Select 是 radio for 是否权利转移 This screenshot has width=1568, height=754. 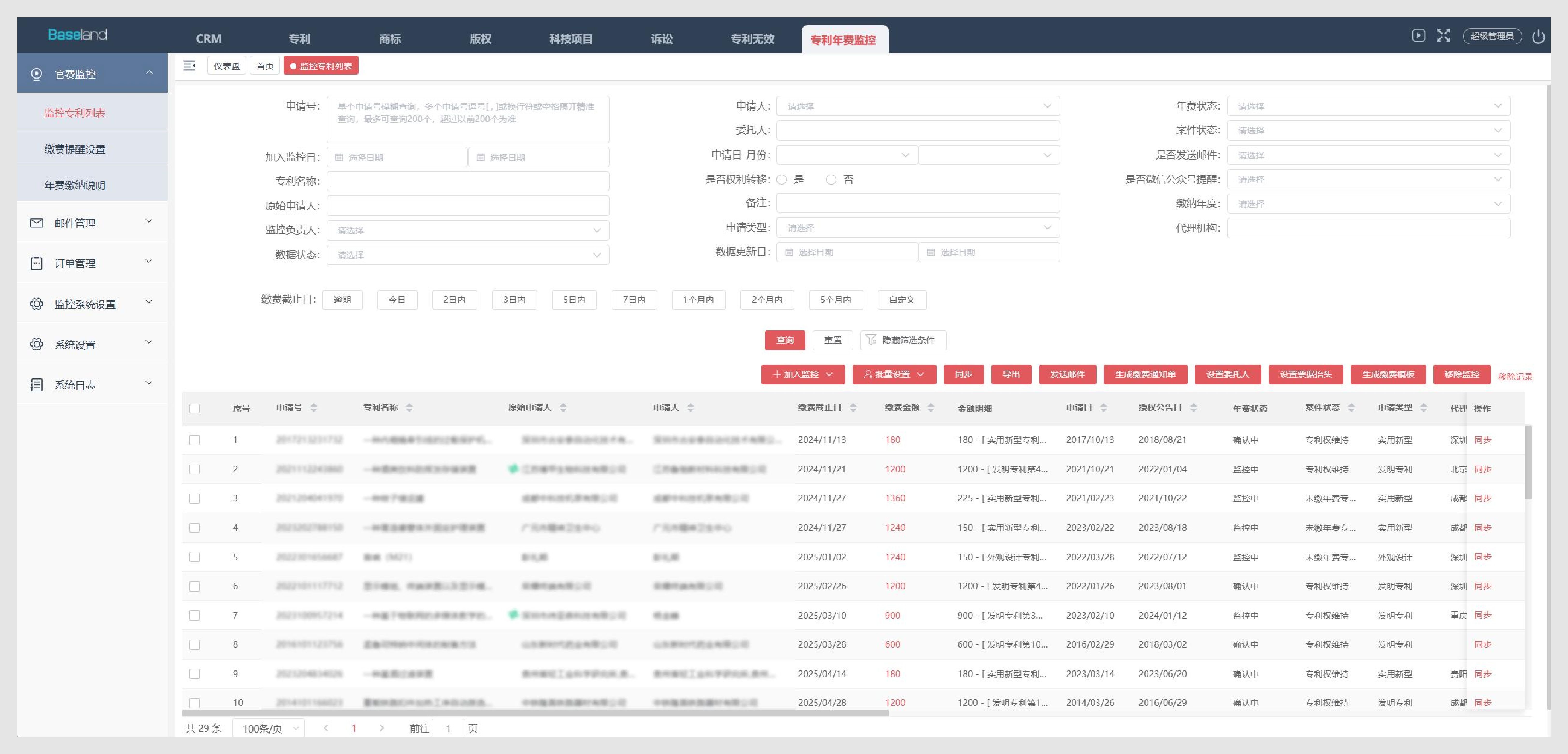tap(782, 179)
